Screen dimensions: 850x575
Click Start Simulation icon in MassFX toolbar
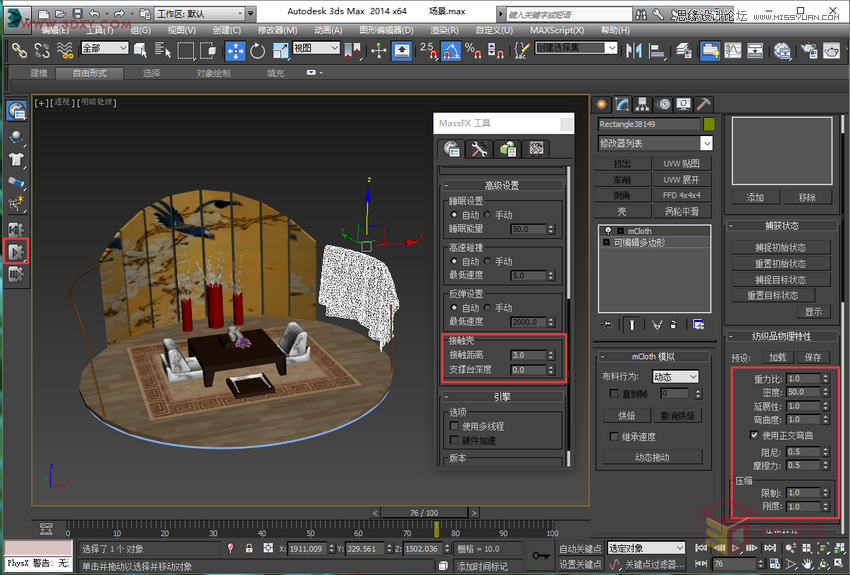coord(16,251)
